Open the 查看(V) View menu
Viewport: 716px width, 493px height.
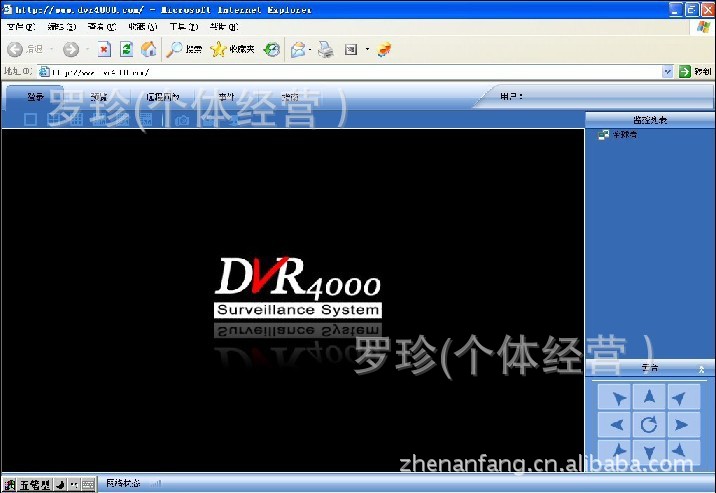pos(102,27)
